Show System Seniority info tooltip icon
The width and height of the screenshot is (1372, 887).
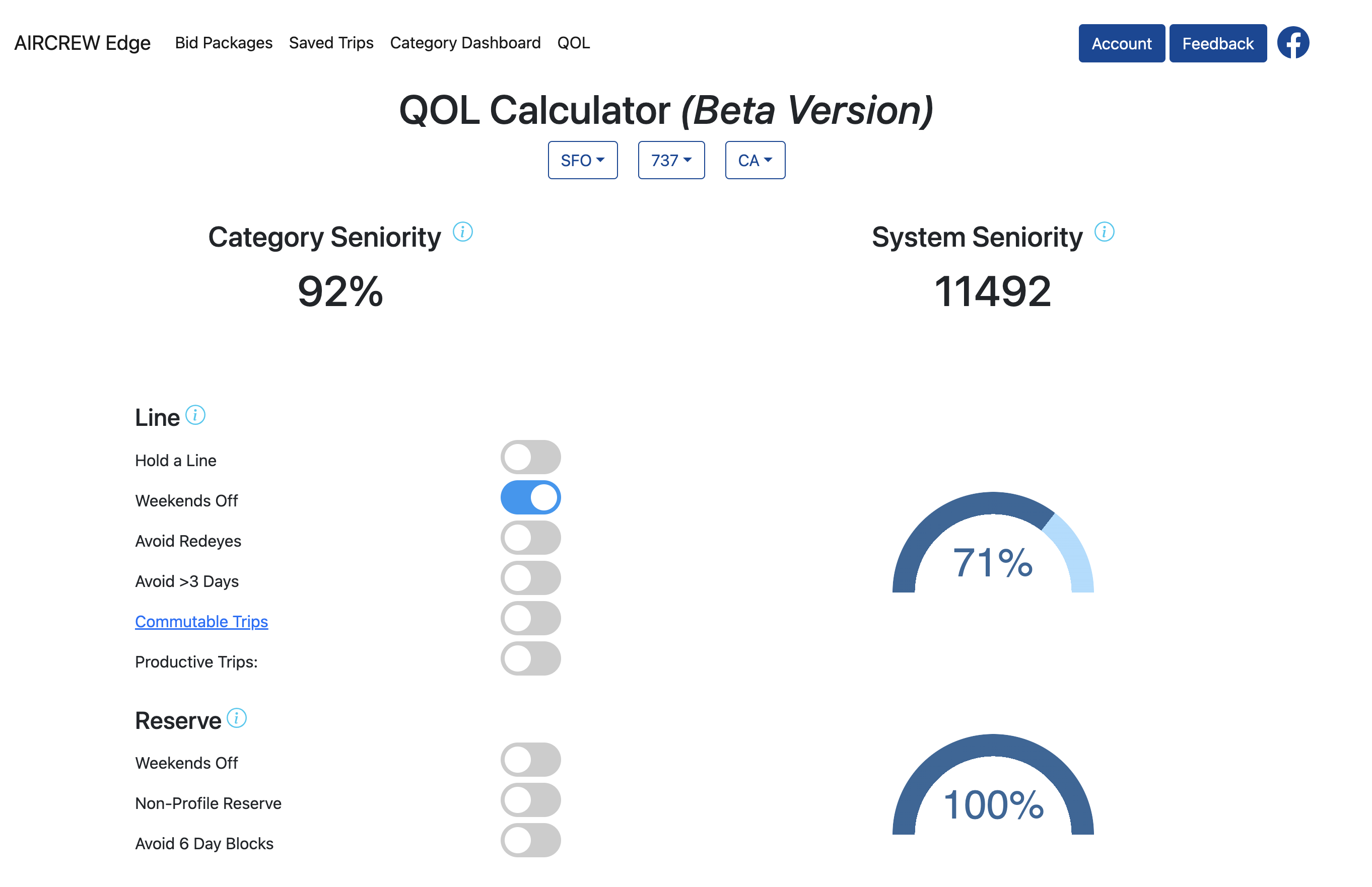click(1104, 232)
